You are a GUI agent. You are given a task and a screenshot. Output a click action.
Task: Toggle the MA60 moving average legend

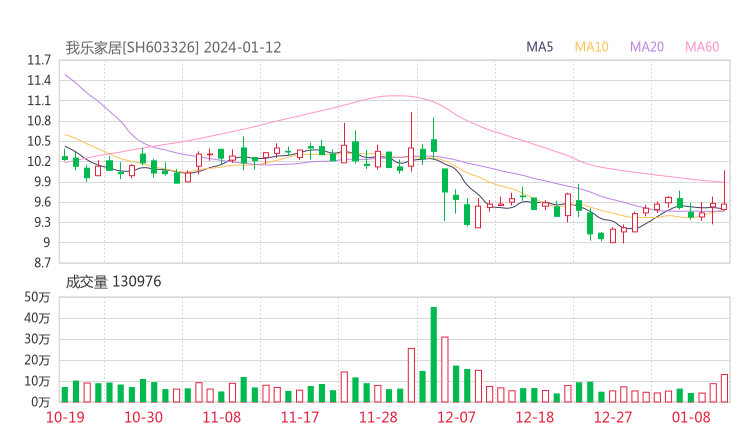702,47
